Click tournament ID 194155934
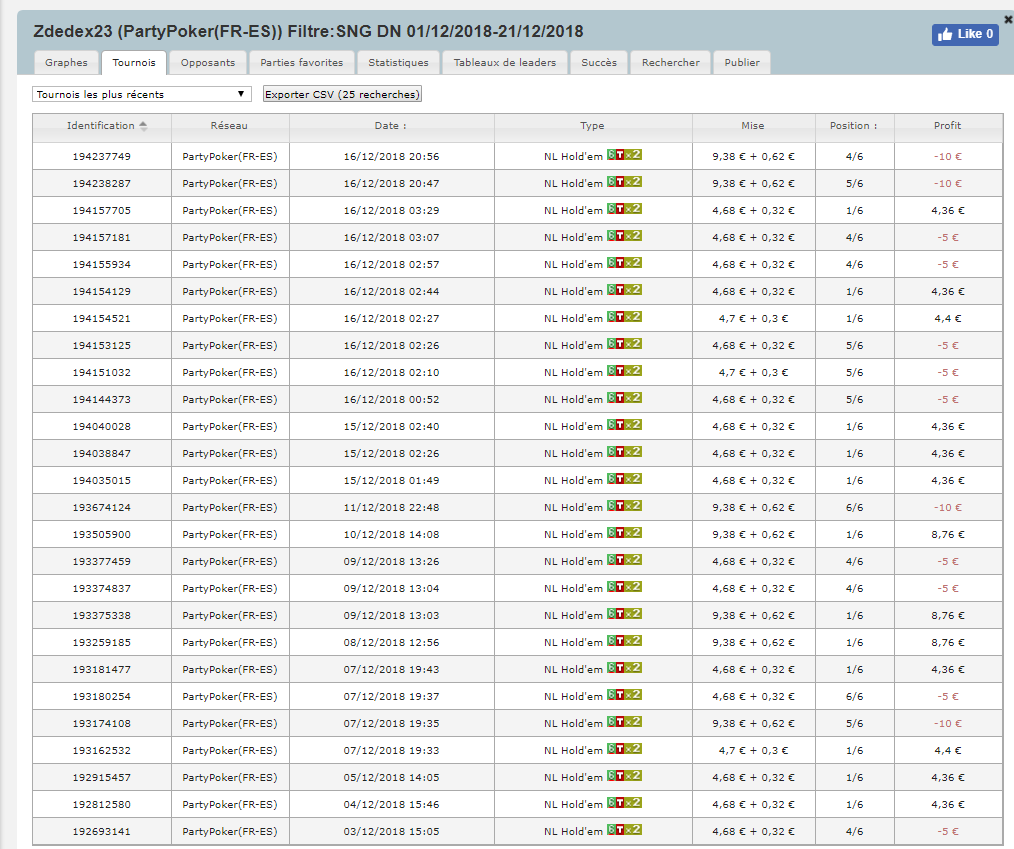This screenshot has width=1014, height=849. point(102,264)
